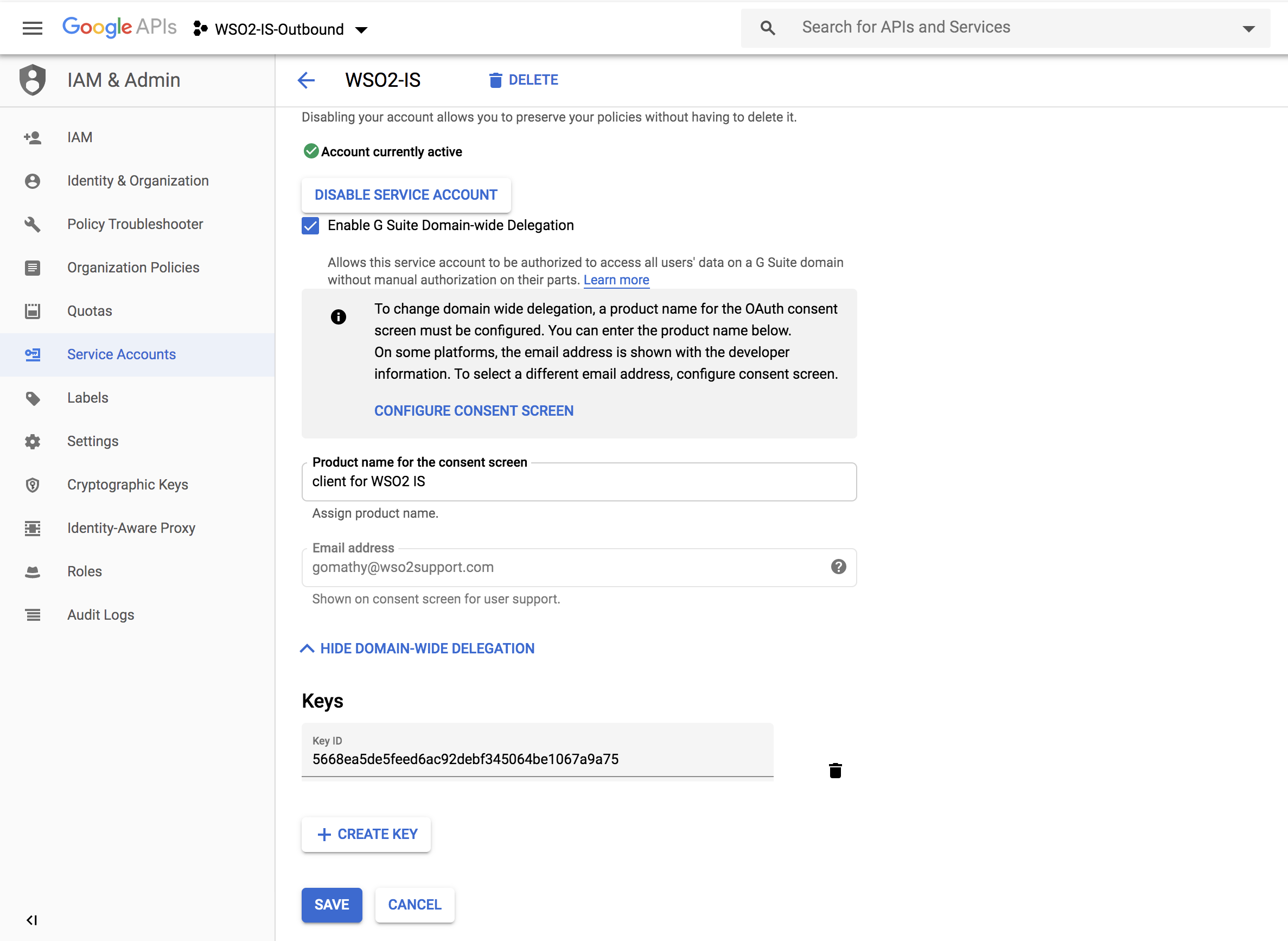
Task: Delete the key using trash icon
Action: [836, 770]
